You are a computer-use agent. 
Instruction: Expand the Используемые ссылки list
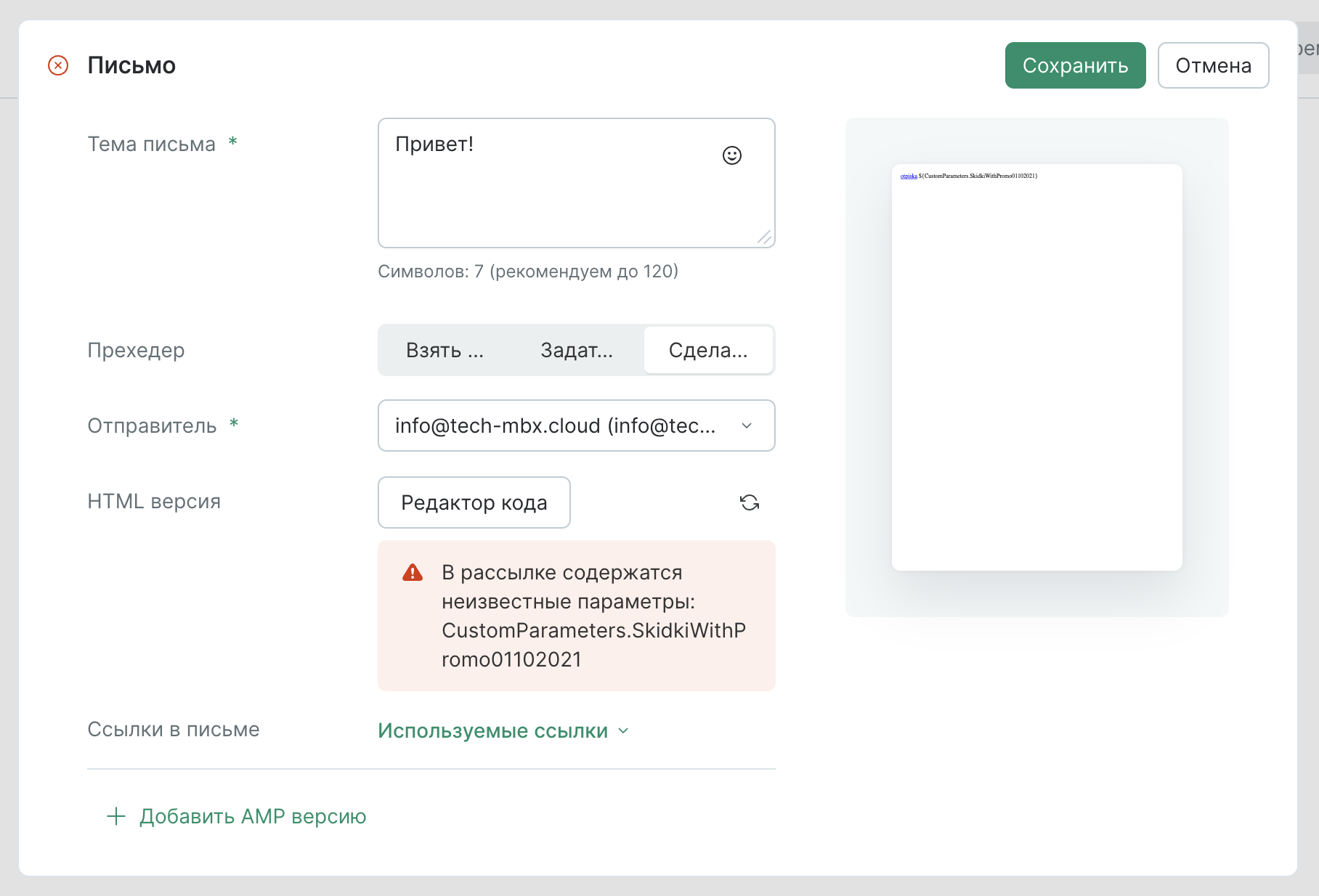503,730
